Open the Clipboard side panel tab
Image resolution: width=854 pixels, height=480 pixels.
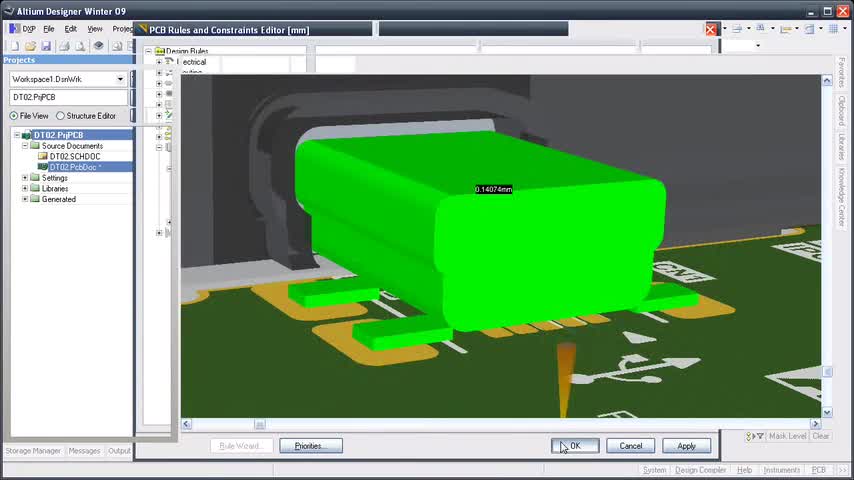[x=842, y=111]
